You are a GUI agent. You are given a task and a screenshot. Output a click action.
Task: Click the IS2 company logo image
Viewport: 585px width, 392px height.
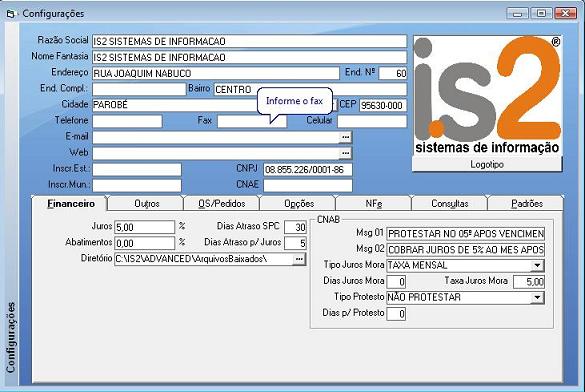pos(487,95)
